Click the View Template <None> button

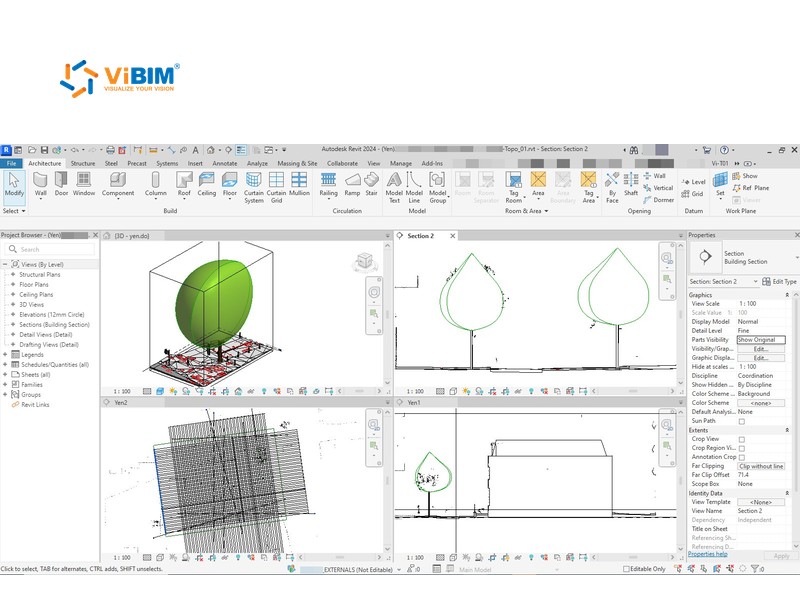coord(761,503)
